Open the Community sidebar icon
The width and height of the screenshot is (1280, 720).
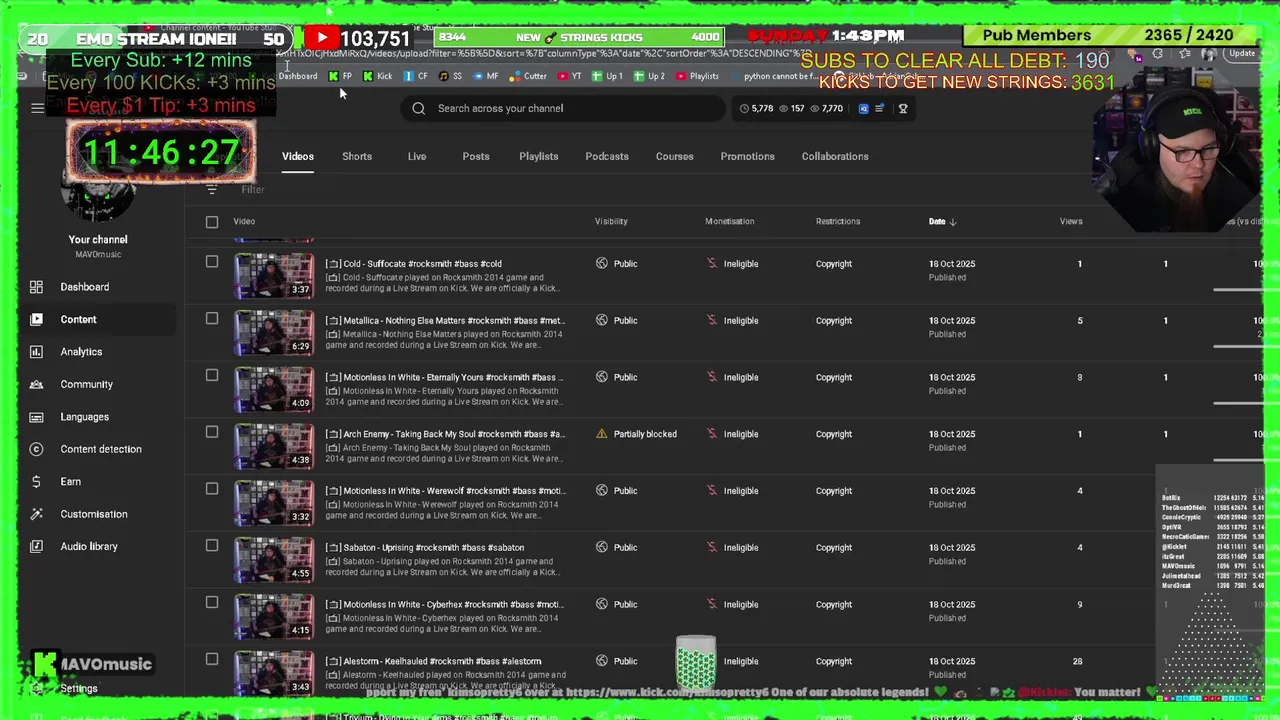(x=36, y=384)
